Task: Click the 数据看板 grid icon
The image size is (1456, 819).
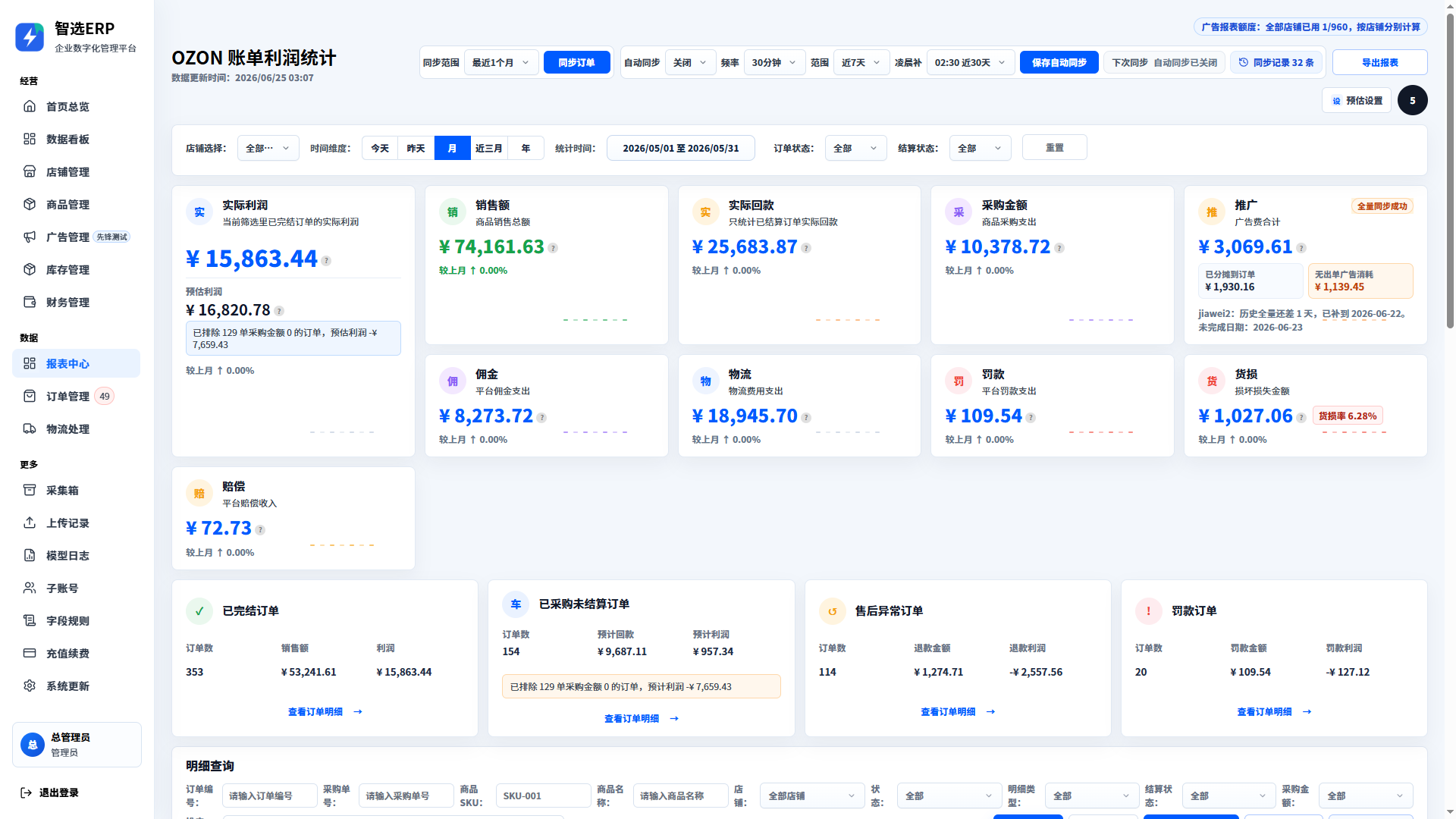Action: click(x=30, y=139)
